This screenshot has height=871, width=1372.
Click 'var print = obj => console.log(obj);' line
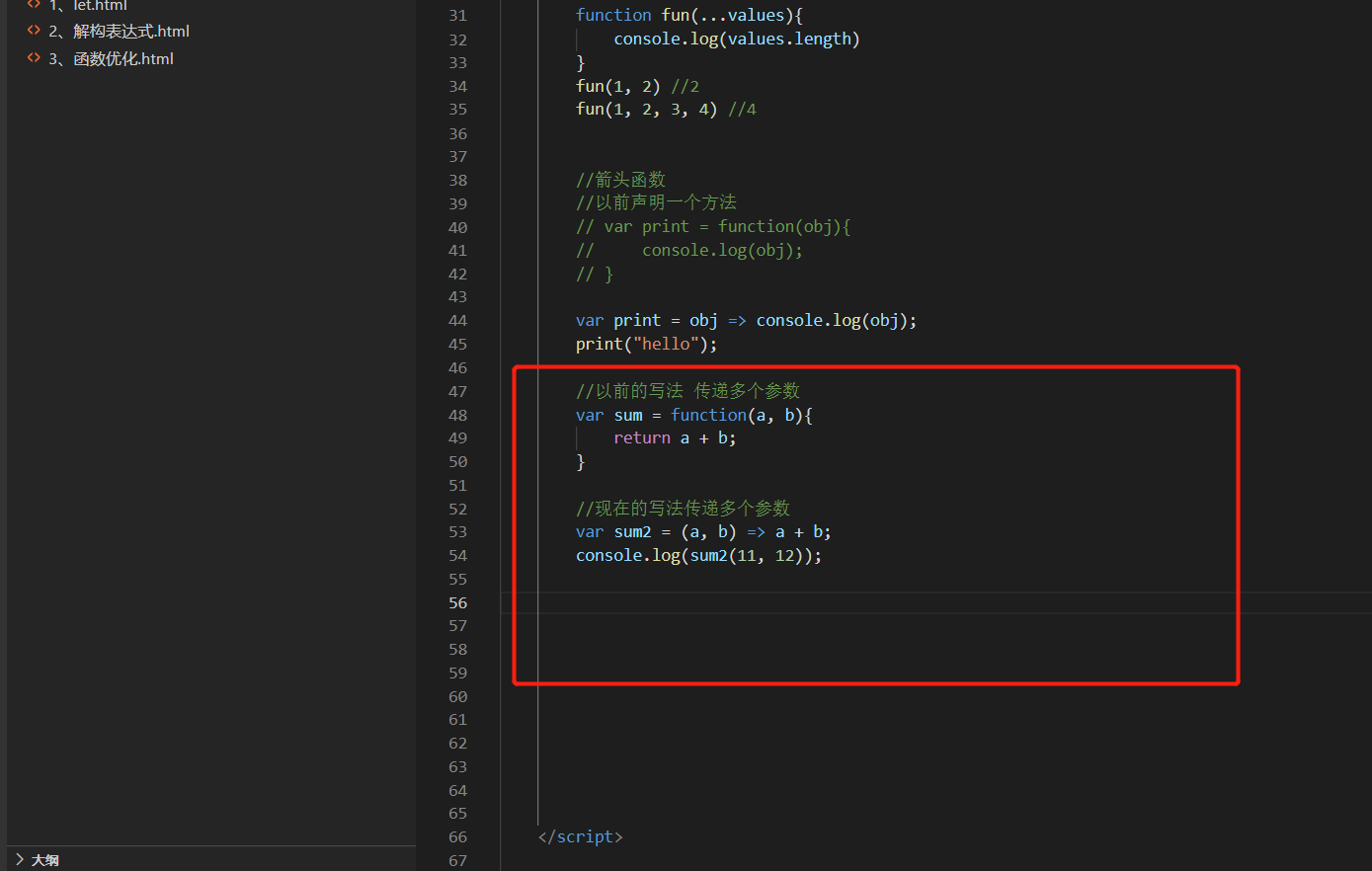click(747, 320)
